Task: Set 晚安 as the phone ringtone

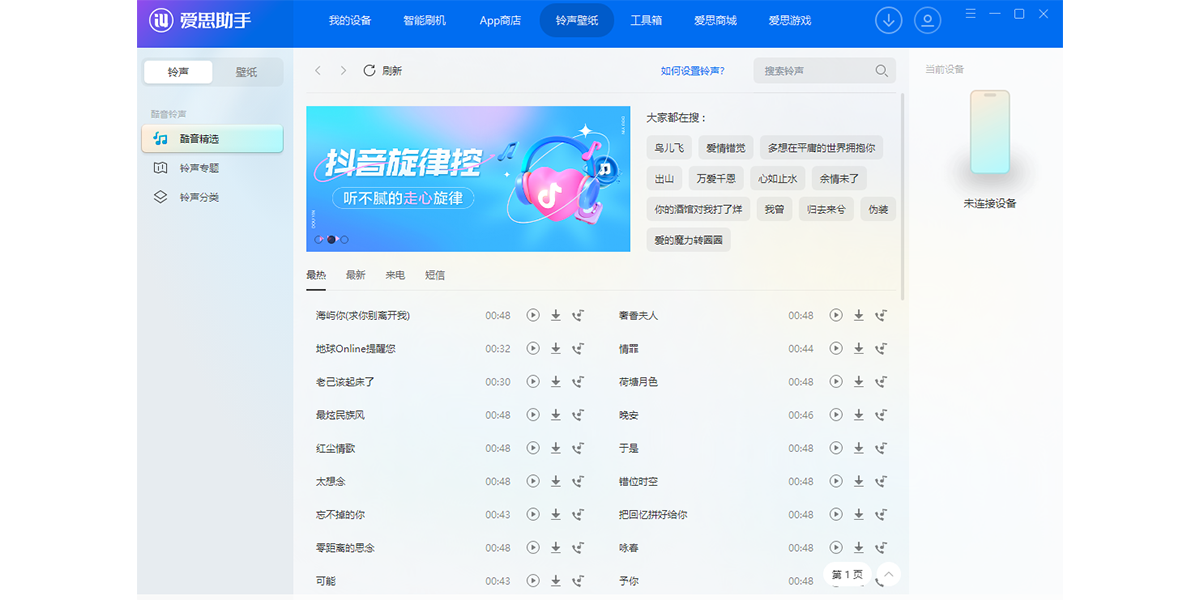Action: [x=881, y=415]
